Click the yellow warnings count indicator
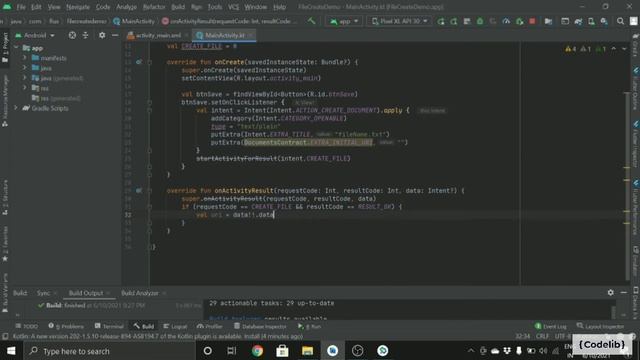Viewport: 640px width, 360px height. pos(570,49)
